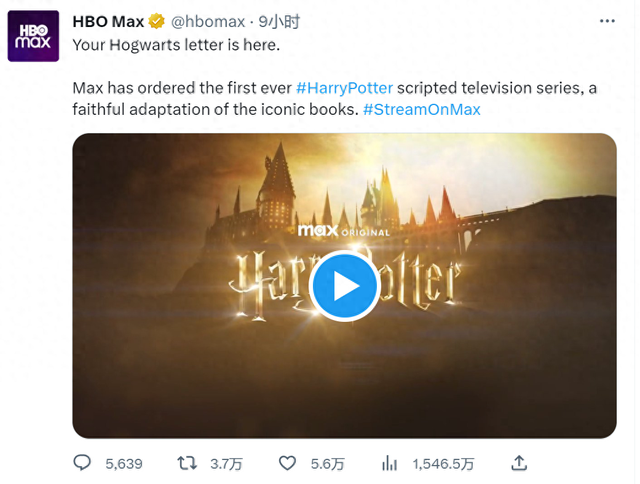Image resolution: width=640 pixels, height=484 pixels.
Task: Open the three-dot more options menu
Action: (607, 21)
